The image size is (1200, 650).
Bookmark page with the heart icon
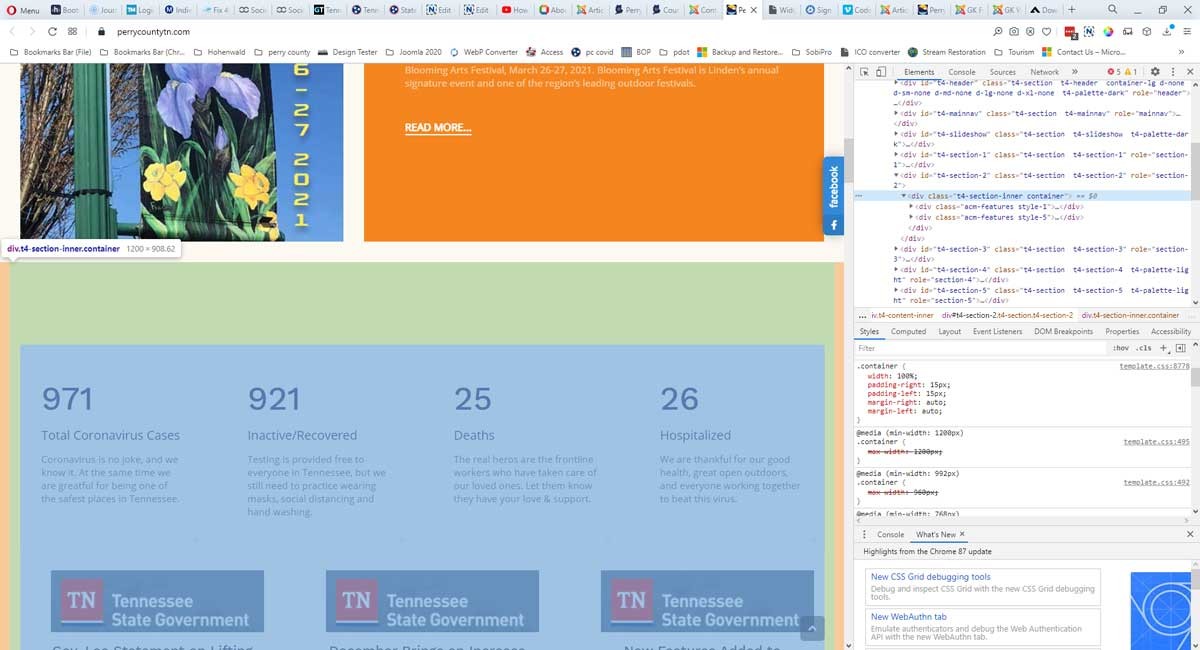(1045, 32)
